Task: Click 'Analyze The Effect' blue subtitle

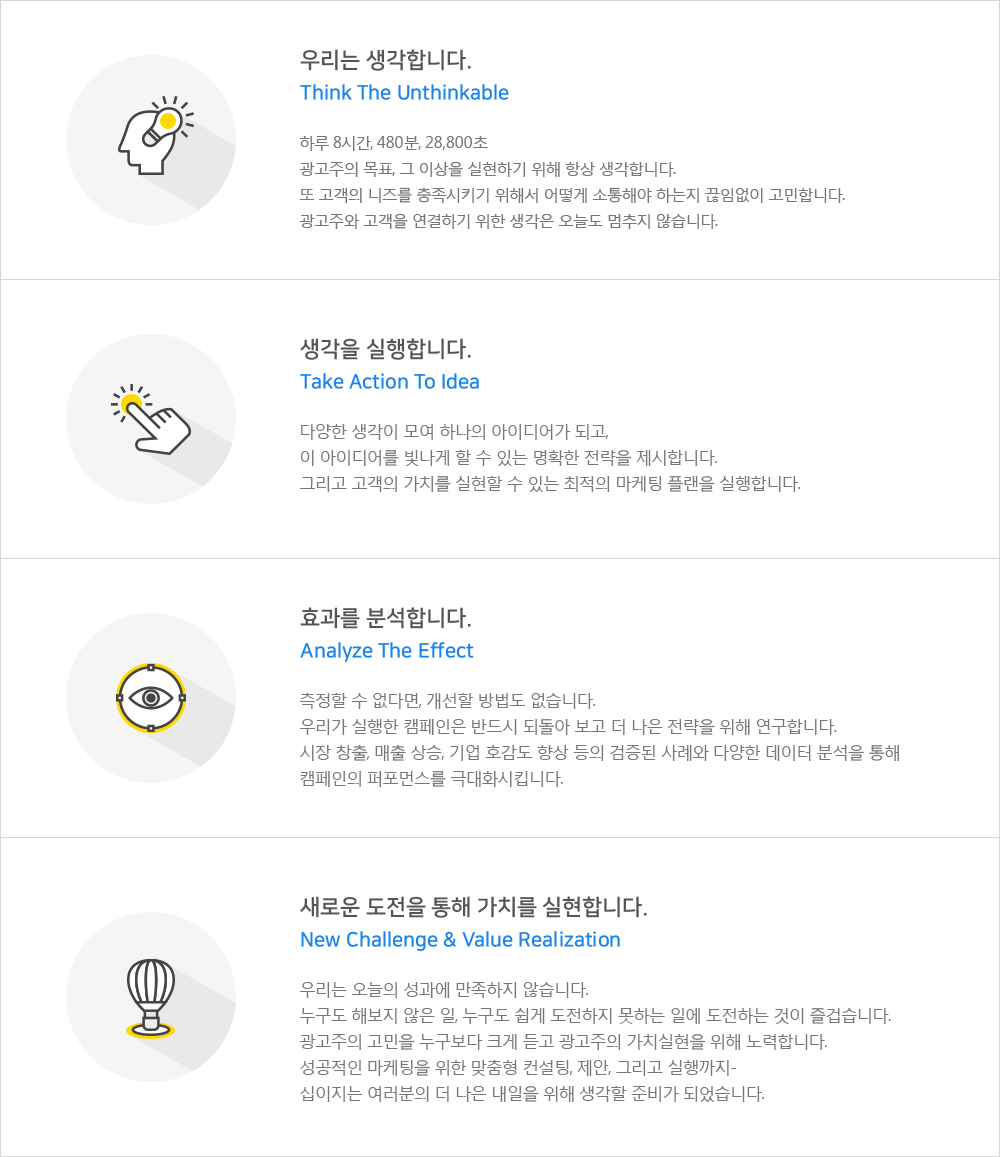Action: pyautogui.click(x=387, y=651)
